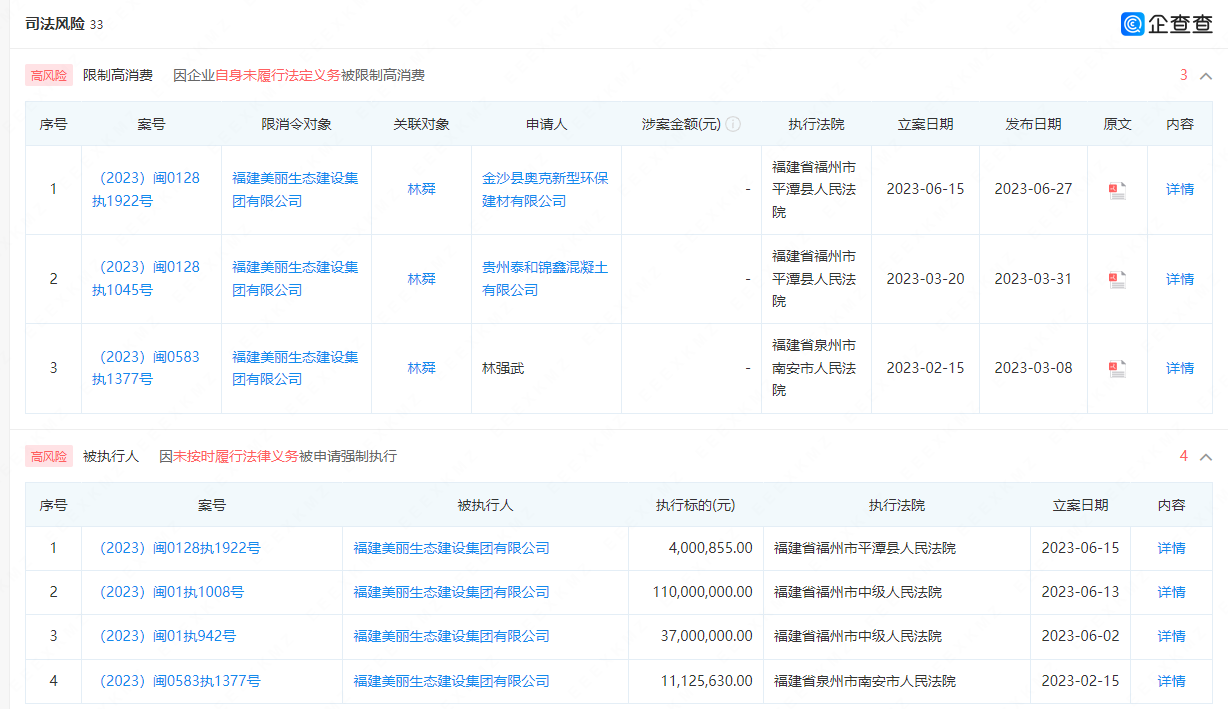Screen dimensions: 1228x709
Task: Open 福建美丽生态建设集团有限公司 in 被执行人 row 3
Action: pos(451,636)
